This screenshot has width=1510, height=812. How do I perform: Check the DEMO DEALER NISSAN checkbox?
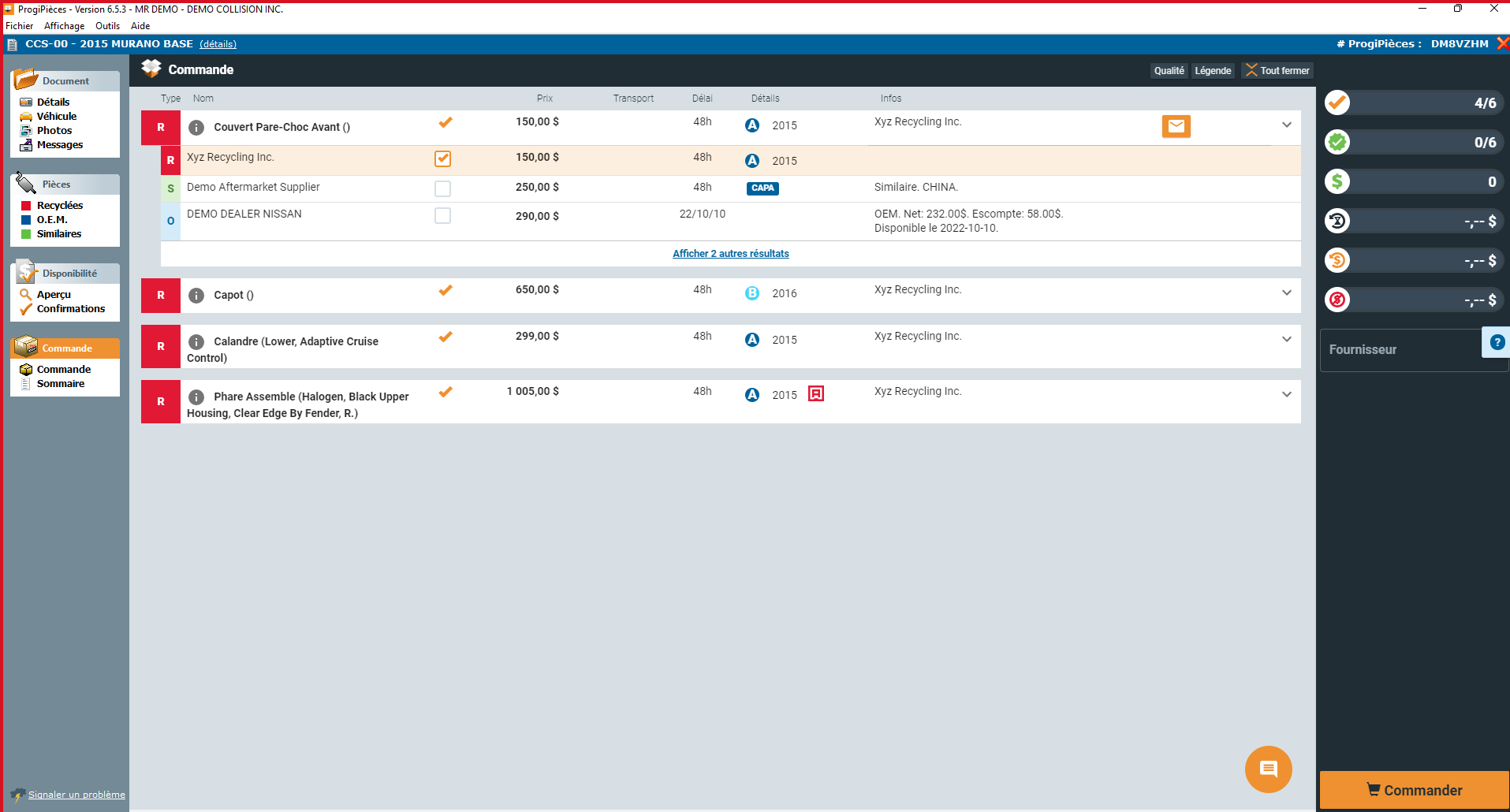pos(443,215)
